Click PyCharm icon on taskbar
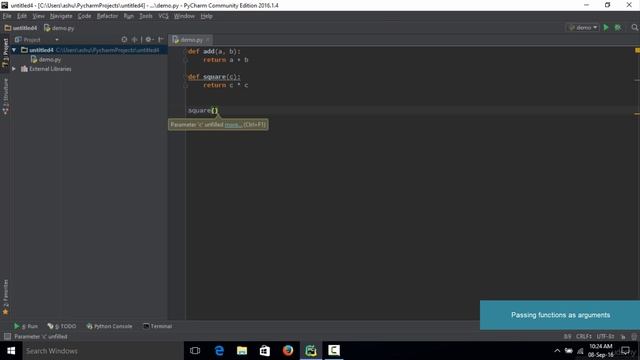Image resolution: width=640 pixels, height=360 pixels. 311,351
